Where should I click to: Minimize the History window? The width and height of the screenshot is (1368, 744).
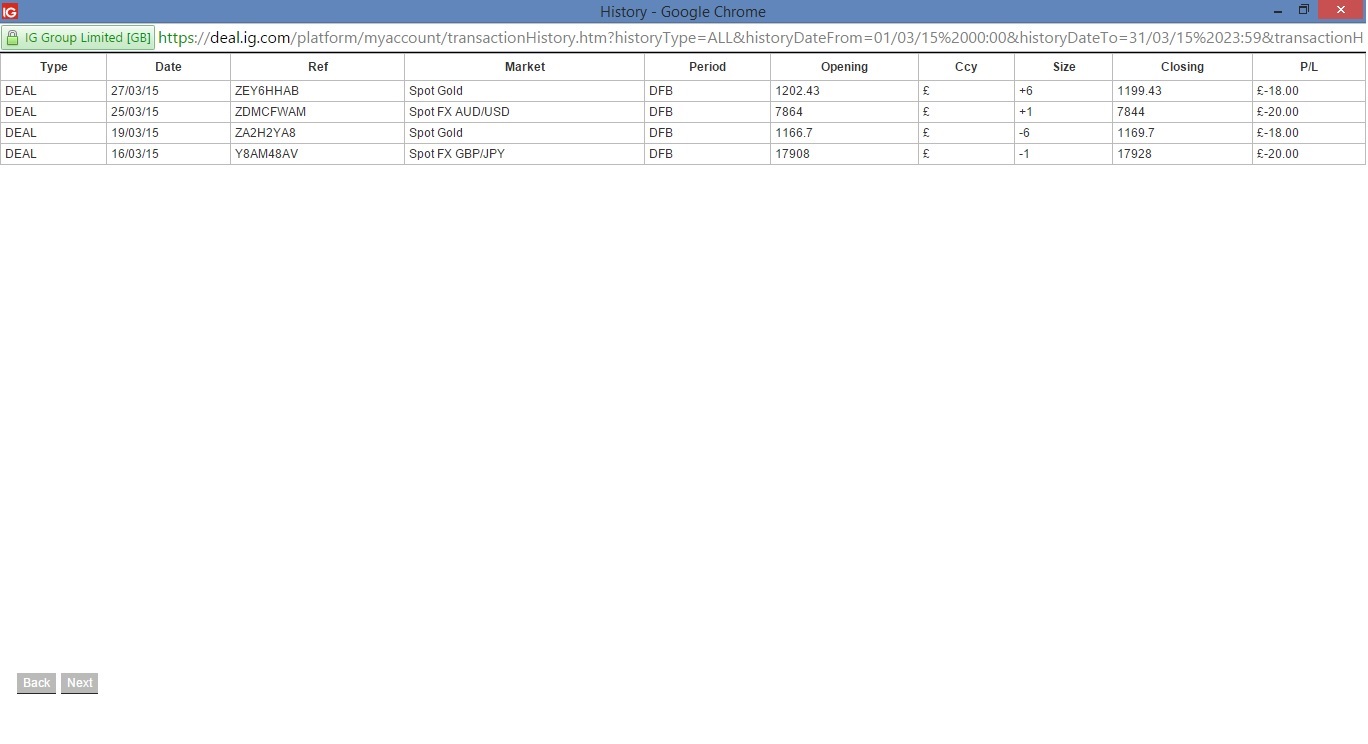(x=1278, y=11)
